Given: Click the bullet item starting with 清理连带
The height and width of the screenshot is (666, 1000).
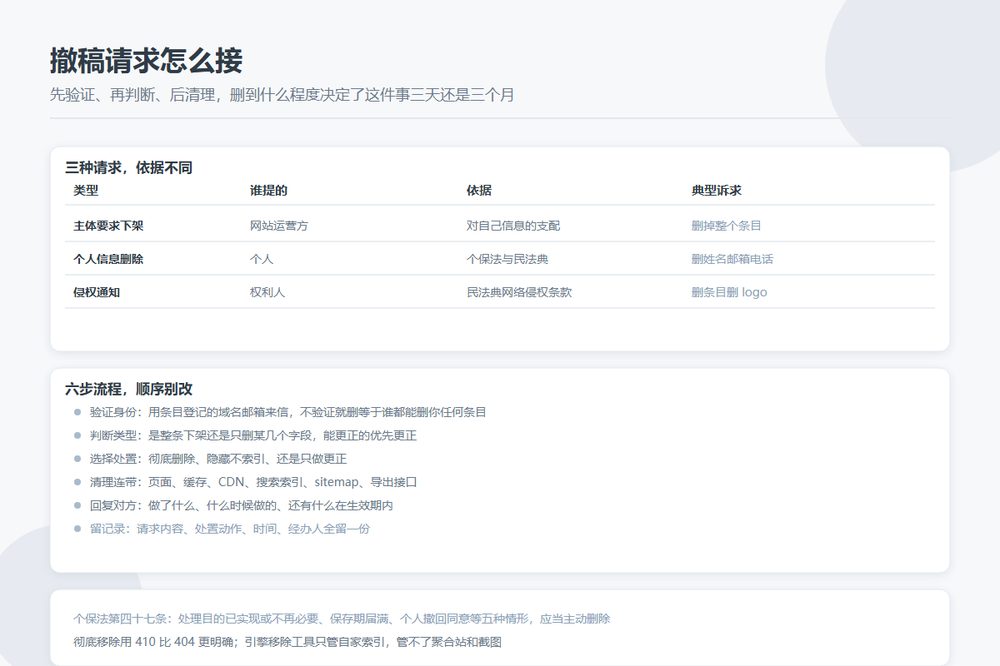Looking at the screenshot, I should coord(253,482).
